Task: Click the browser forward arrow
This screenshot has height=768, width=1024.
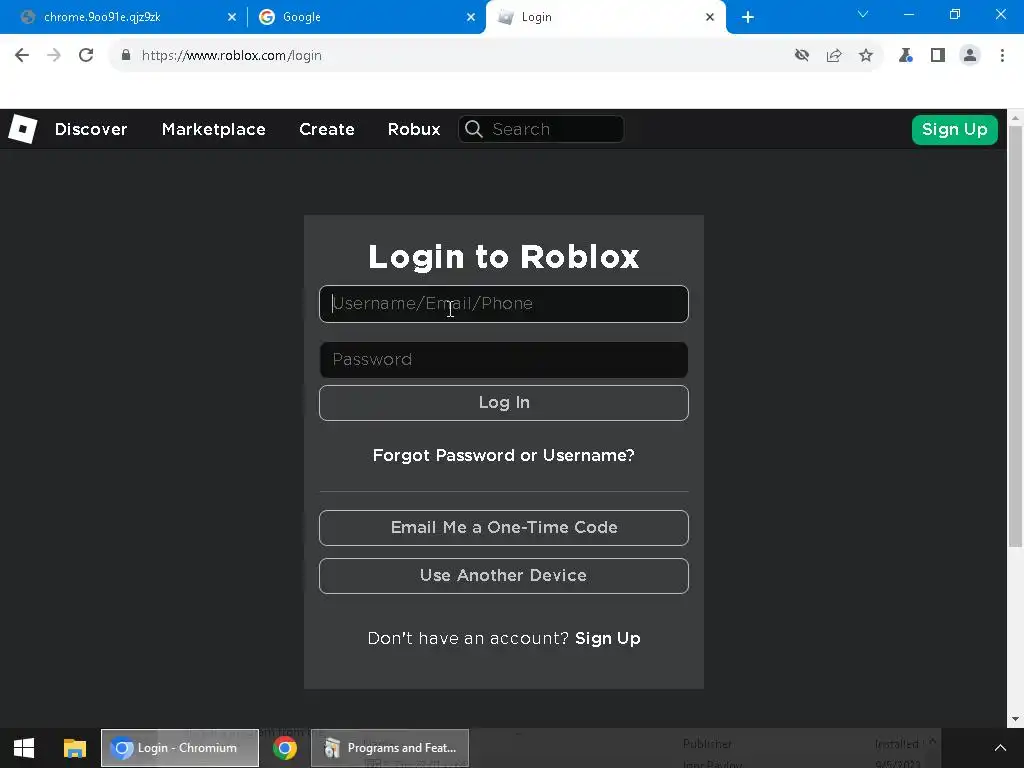Action: (x=54, y=56)
